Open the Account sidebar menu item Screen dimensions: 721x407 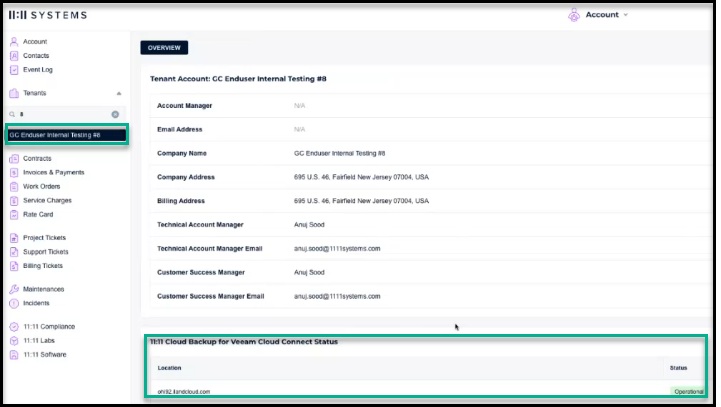click(35, 41)
